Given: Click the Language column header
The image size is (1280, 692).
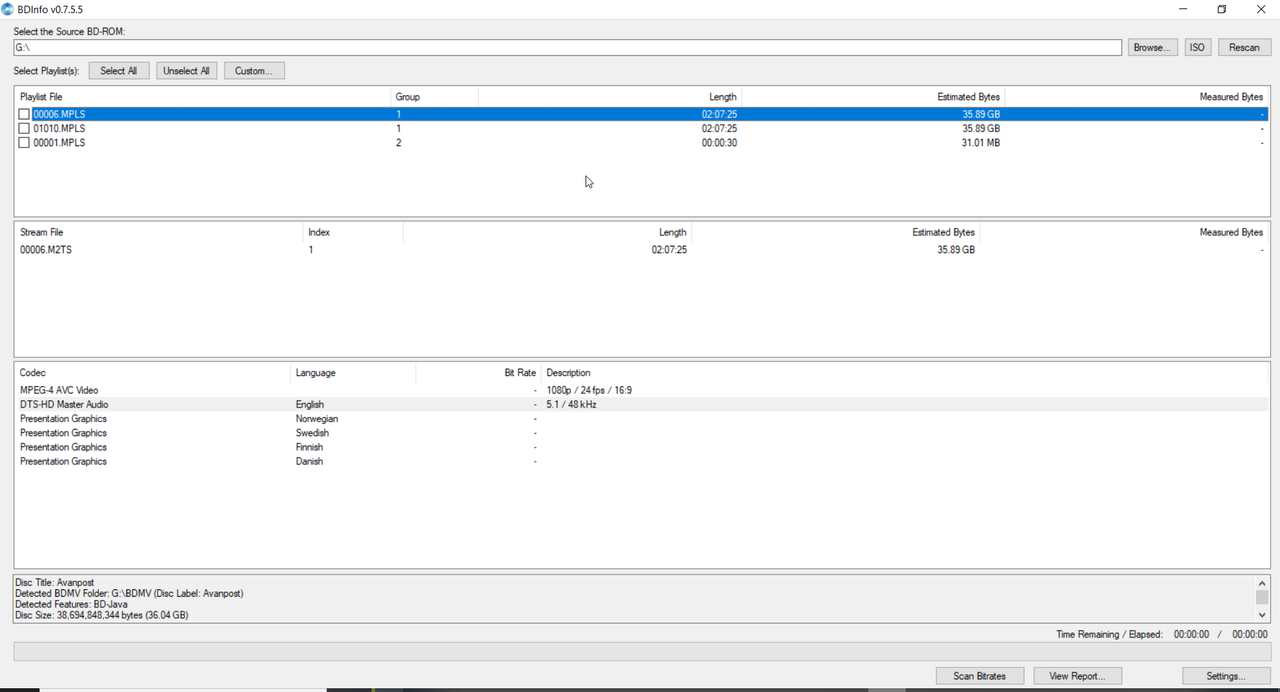Looking at the screenshot, I should pos(352,373).
